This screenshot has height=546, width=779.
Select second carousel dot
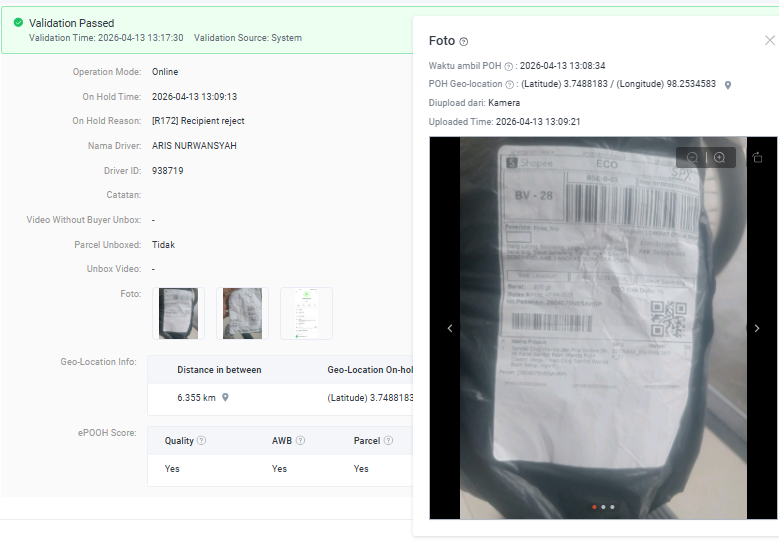tap(603, 507)
